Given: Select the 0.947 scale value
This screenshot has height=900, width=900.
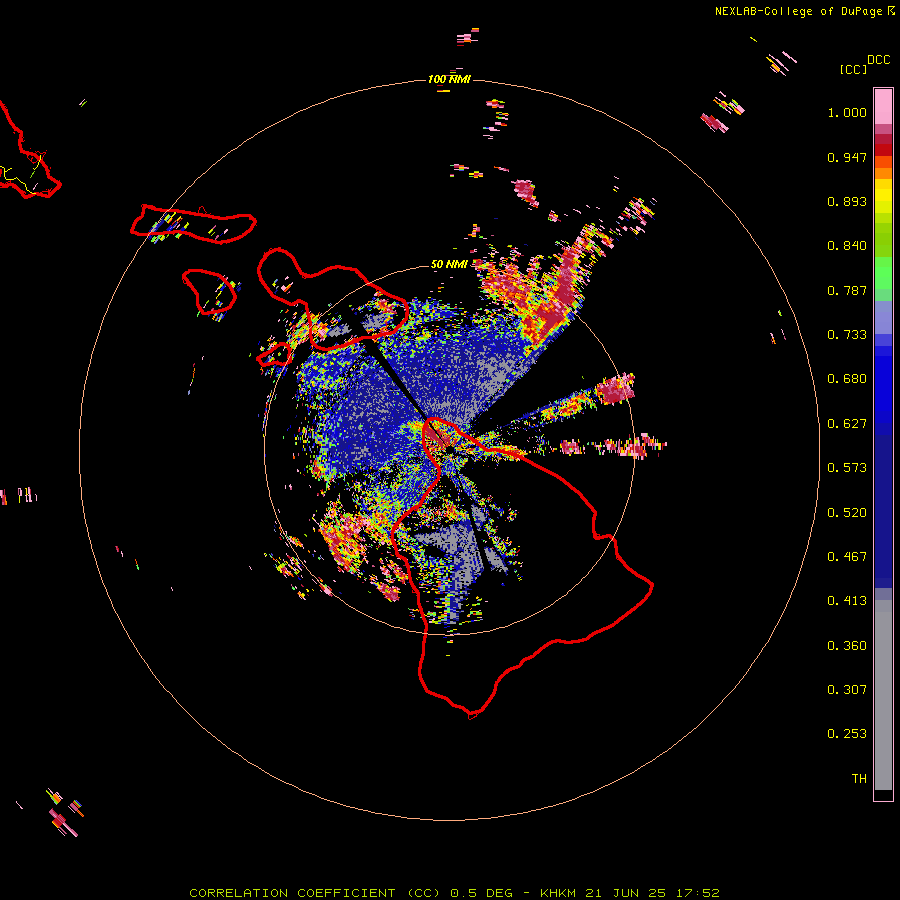Looking at the screenshot, I should click(847, 157).
